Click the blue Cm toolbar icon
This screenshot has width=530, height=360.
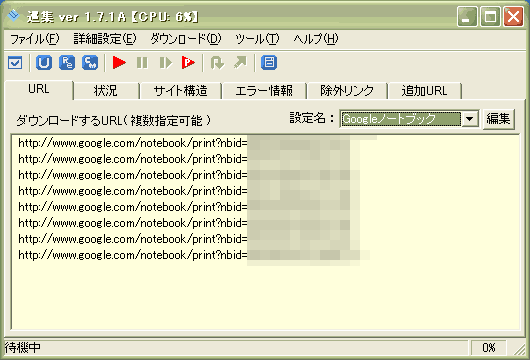pyautogui.click(x=90, y=63)
